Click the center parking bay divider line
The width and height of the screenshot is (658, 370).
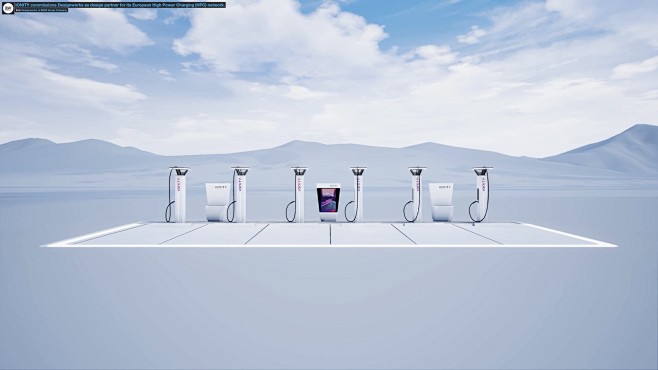click(330, 234)
